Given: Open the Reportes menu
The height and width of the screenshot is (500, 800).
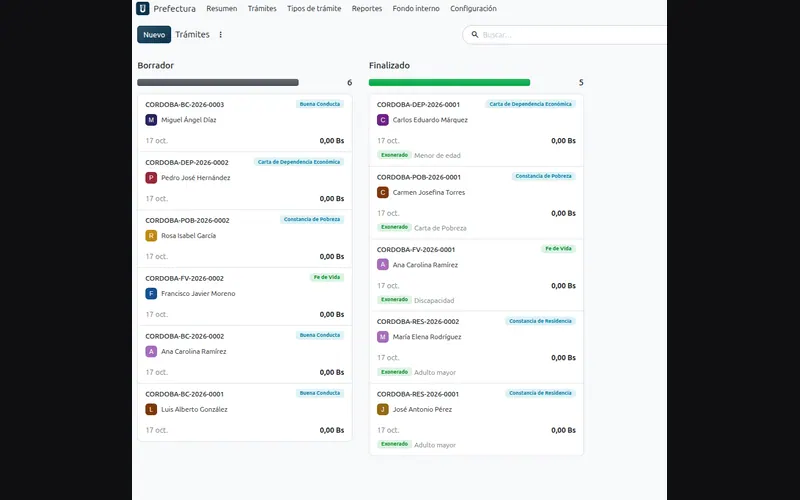Looking at the screenshot, I should pos(367,9).
